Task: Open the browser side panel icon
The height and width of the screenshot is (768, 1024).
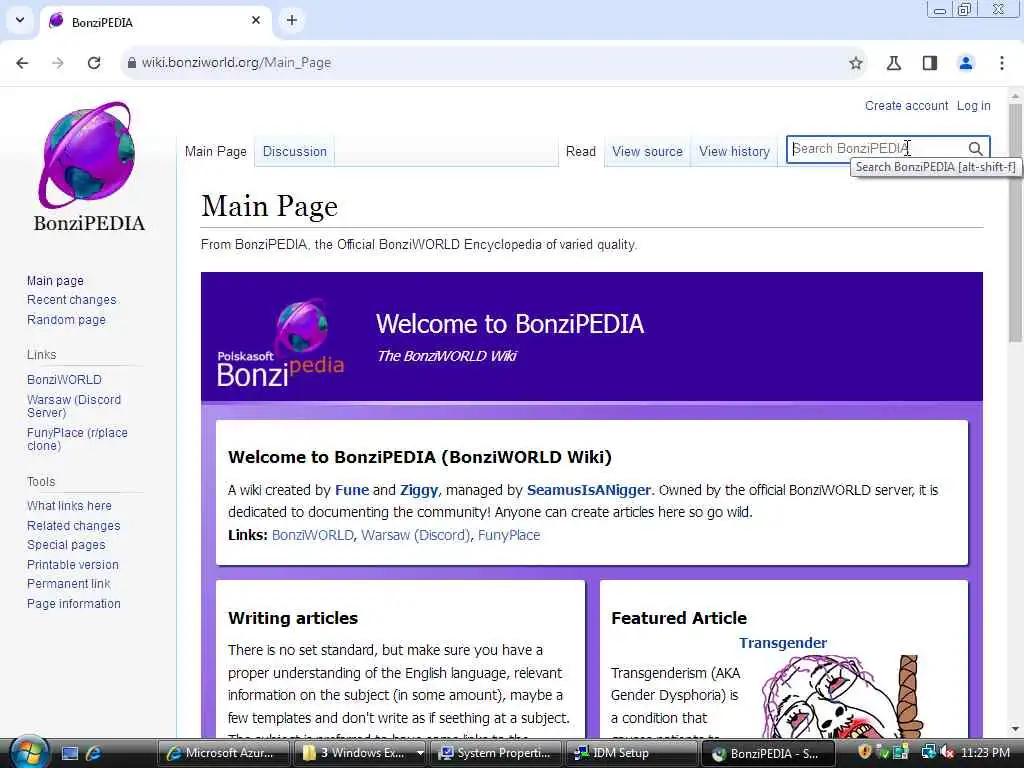Action: coord(930,63)
